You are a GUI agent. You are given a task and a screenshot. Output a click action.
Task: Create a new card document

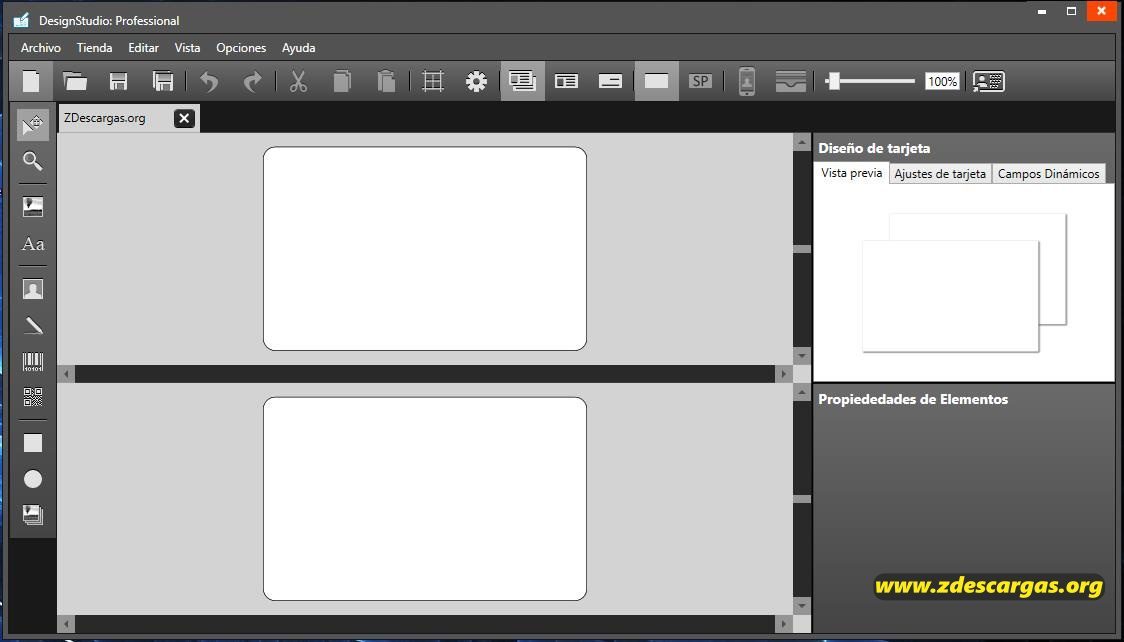click(31, 81)
